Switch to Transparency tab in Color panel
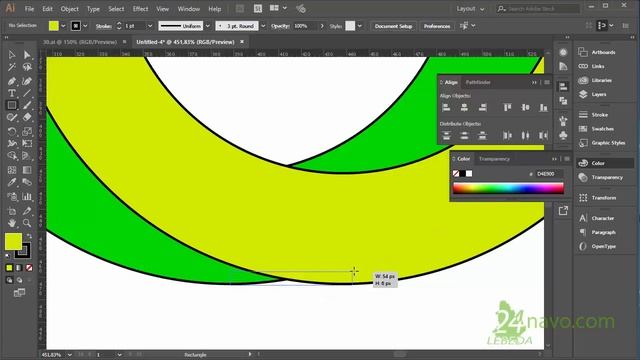The height and width of the screenshot is (360, 640). [494, 159]
